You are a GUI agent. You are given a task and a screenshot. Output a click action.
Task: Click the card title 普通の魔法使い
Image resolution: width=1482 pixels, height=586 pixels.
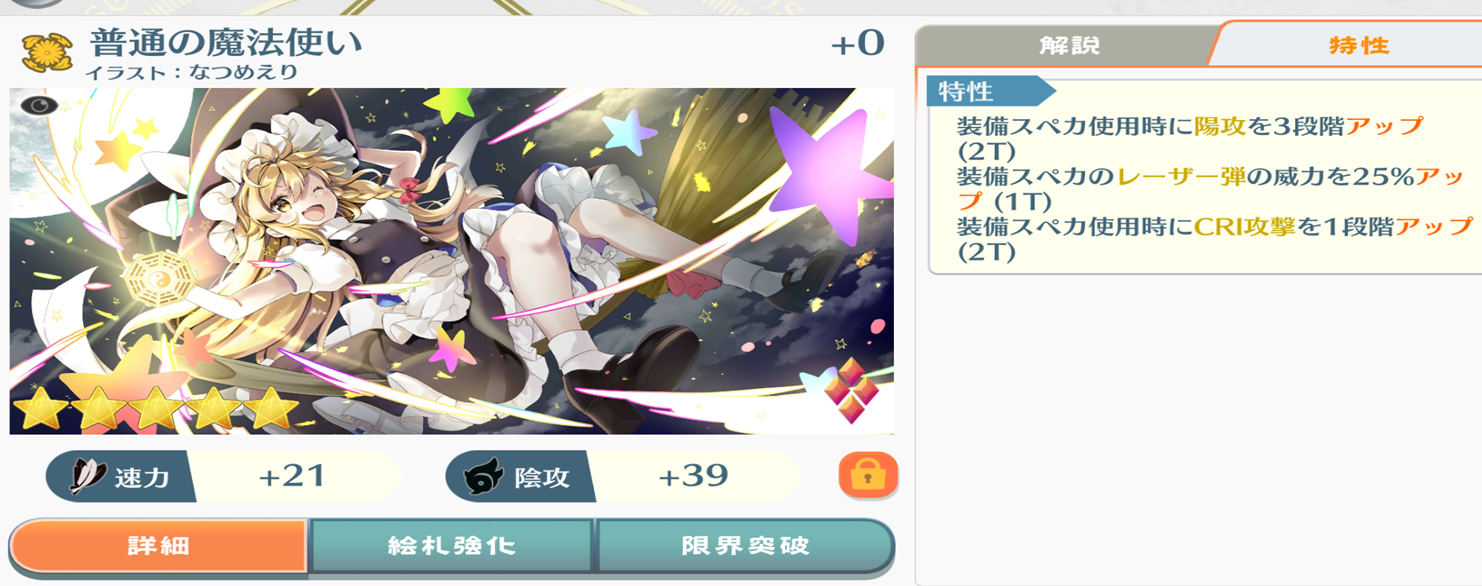pos(226,43)
